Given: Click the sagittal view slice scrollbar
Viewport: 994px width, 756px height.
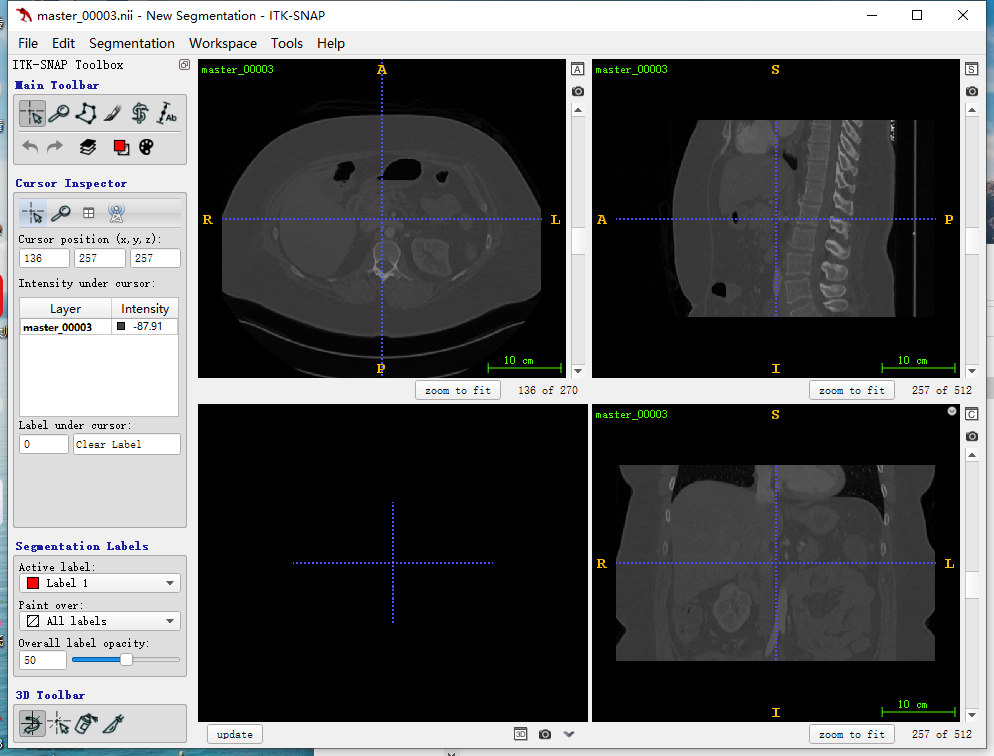Looking at the screenshot, I should click(972, 241).
